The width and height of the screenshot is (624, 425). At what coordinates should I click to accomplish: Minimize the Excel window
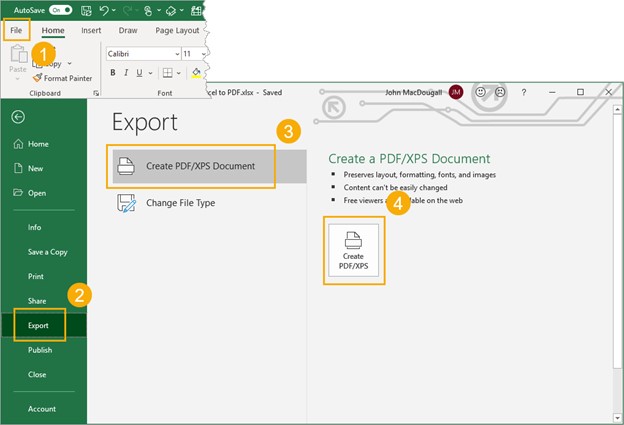552,92
